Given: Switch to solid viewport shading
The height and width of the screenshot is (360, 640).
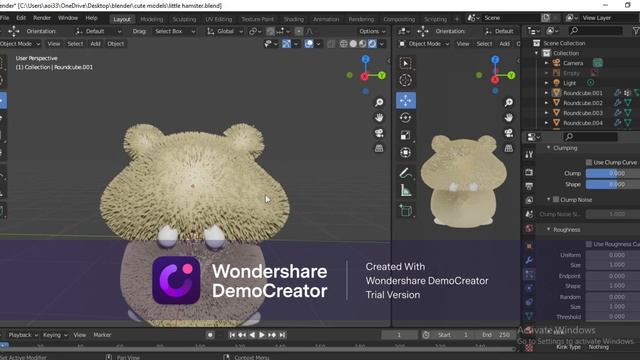Looking at the screenshot, I should click(353, 44).
